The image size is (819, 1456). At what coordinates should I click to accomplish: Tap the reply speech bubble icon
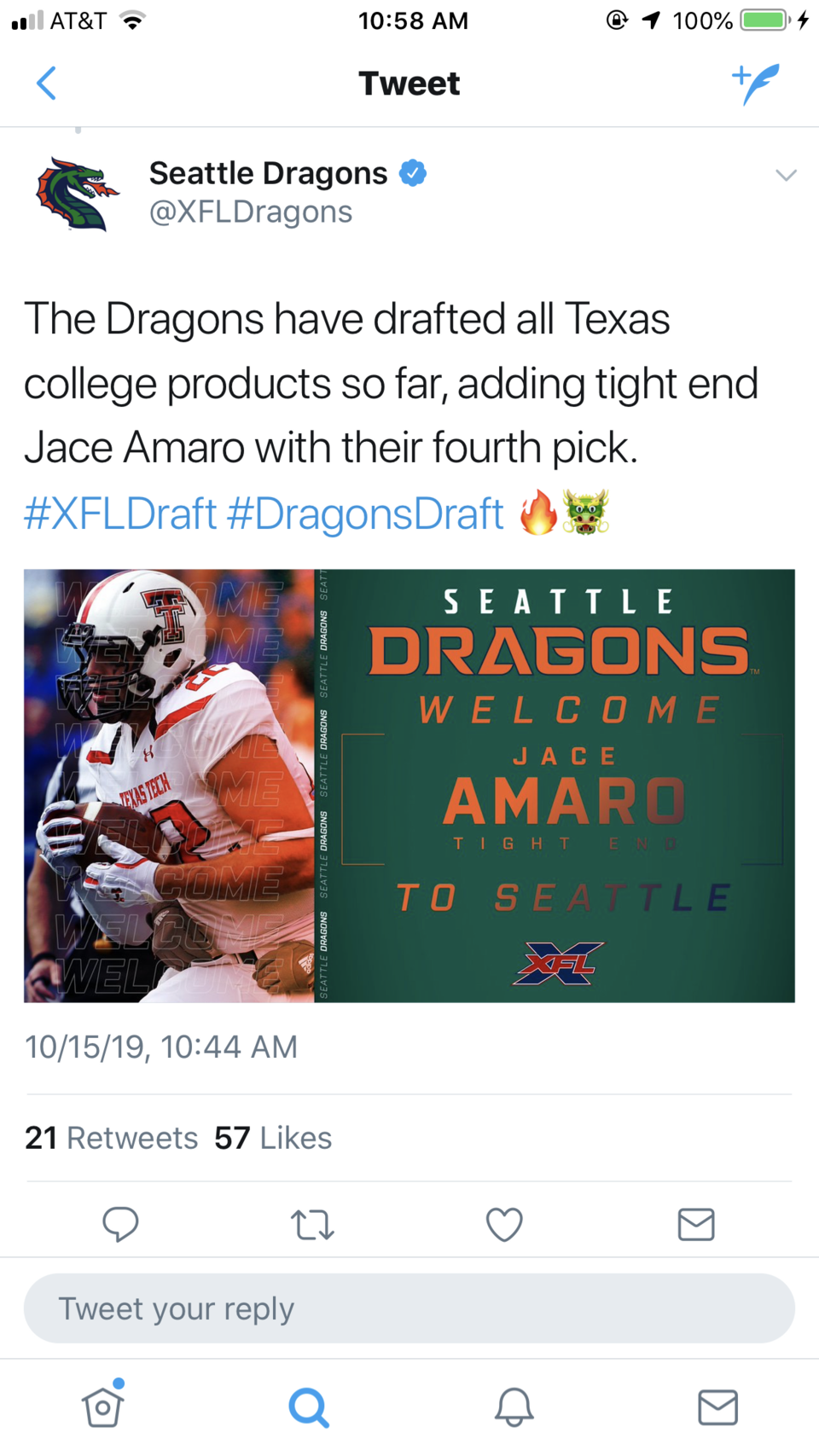click(x=120, y=1224)
